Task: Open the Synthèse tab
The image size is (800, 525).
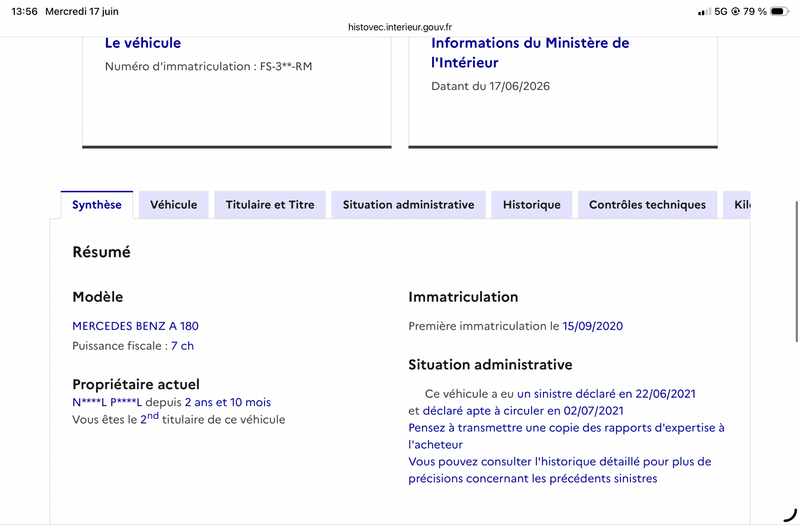Action: [96, 205]
